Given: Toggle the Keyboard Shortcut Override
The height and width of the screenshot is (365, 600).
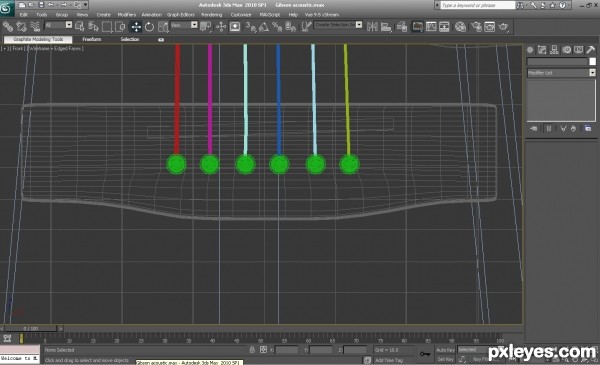Looking at the screenshot, I should click(x=235, y=27).
